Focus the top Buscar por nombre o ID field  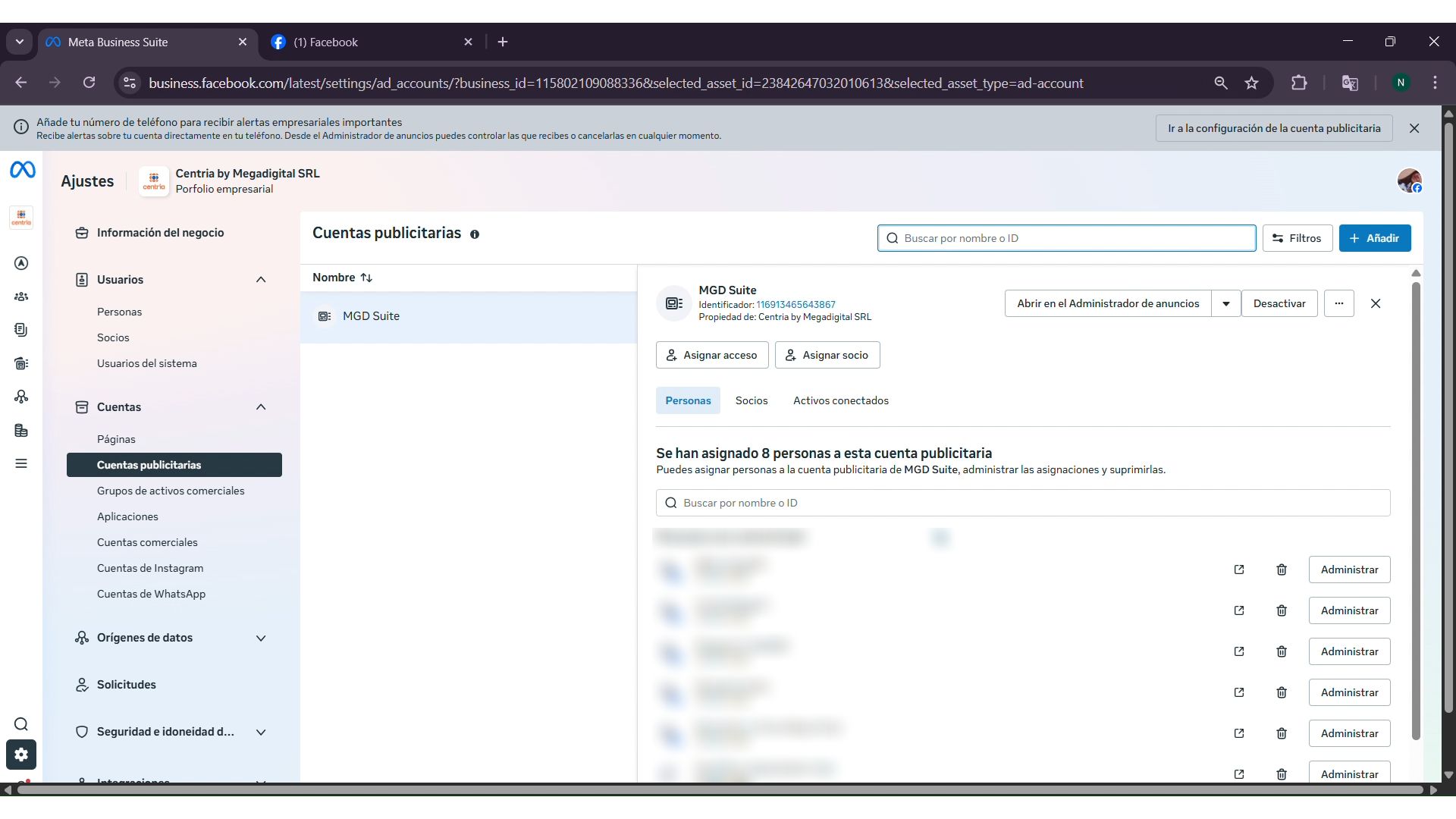1066,238
